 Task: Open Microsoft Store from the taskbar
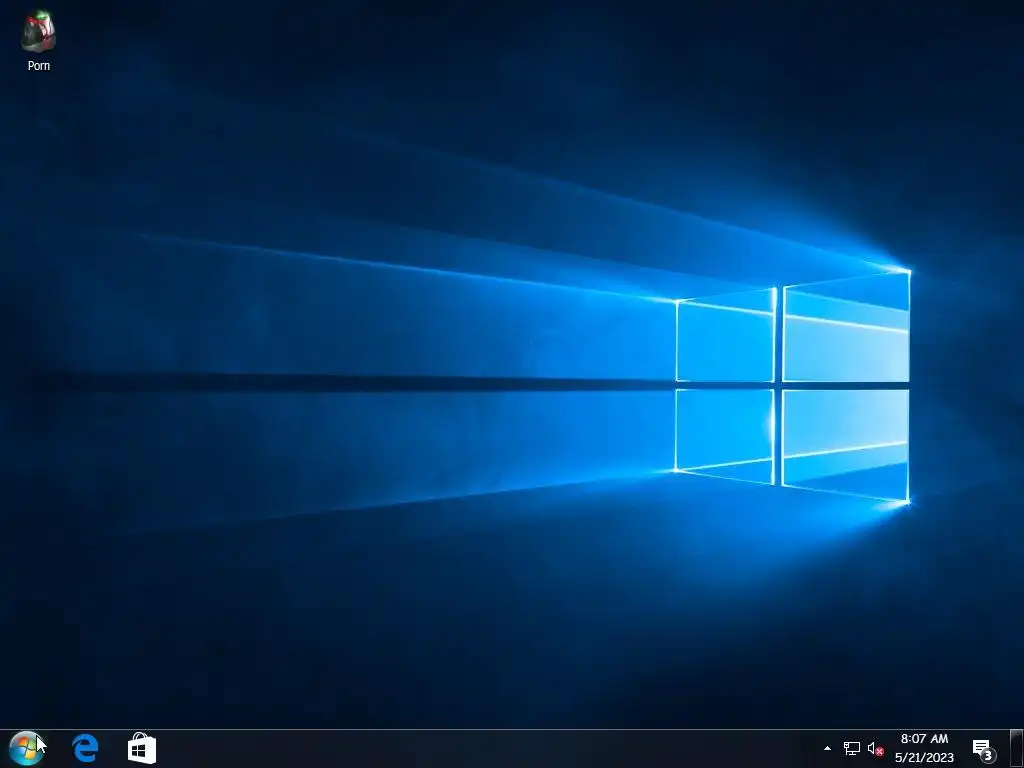(x=142, y=748)
